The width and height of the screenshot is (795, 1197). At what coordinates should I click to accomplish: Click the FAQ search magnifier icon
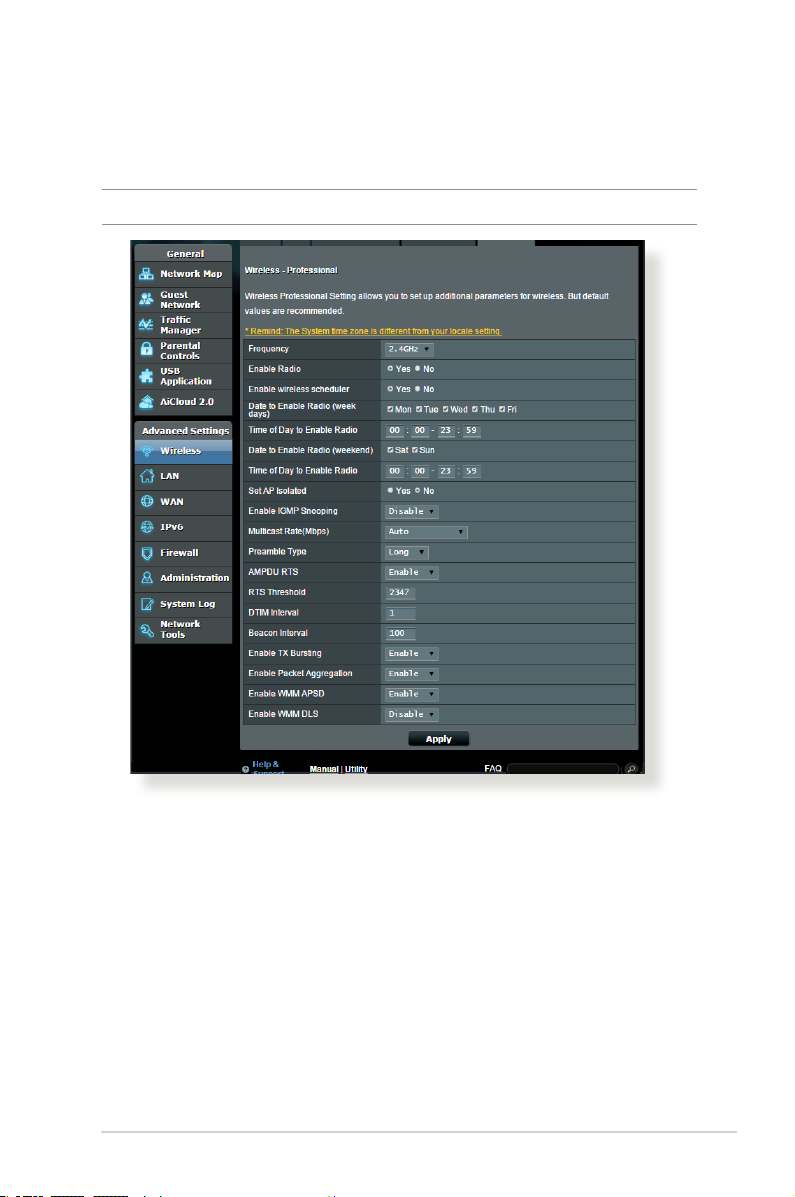[x=632, y=768]
